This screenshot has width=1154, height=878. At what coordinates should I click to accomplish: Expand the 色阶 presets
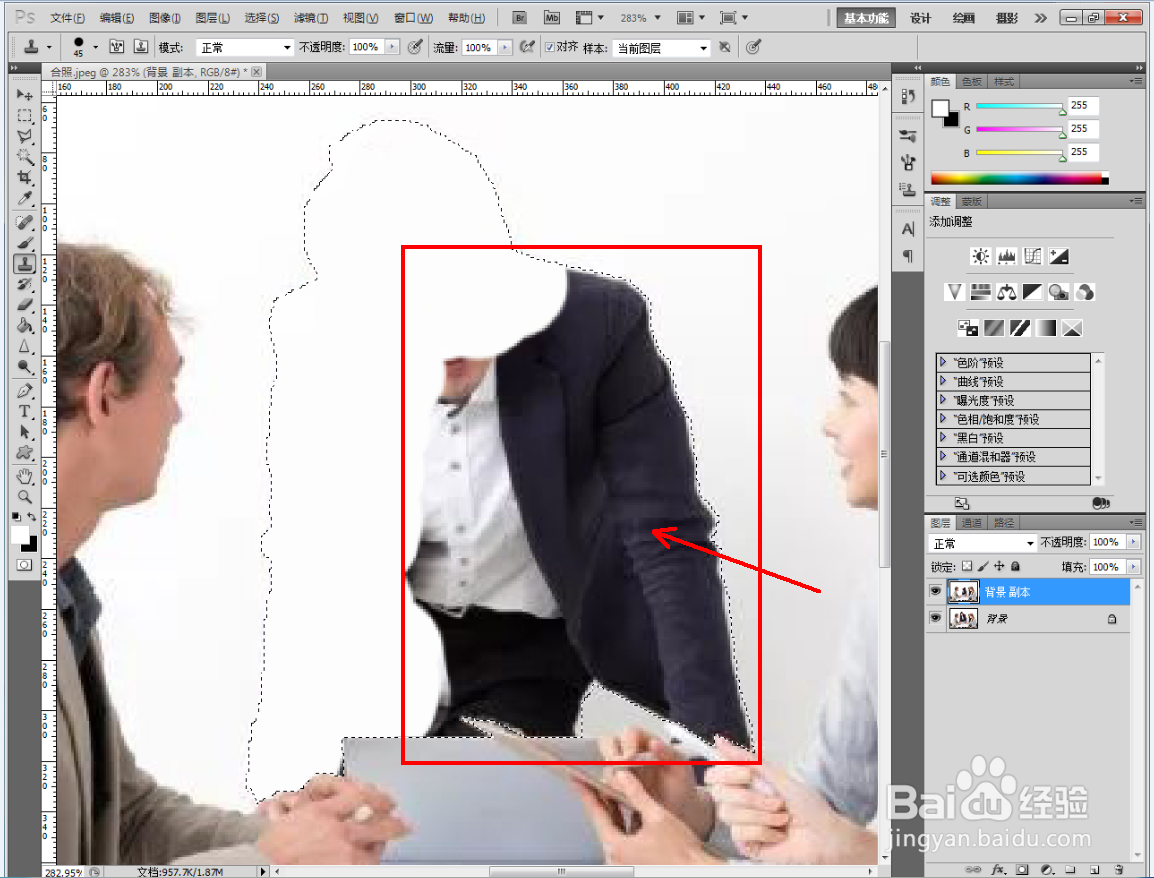pyautogui.click(x=943, y=362)
